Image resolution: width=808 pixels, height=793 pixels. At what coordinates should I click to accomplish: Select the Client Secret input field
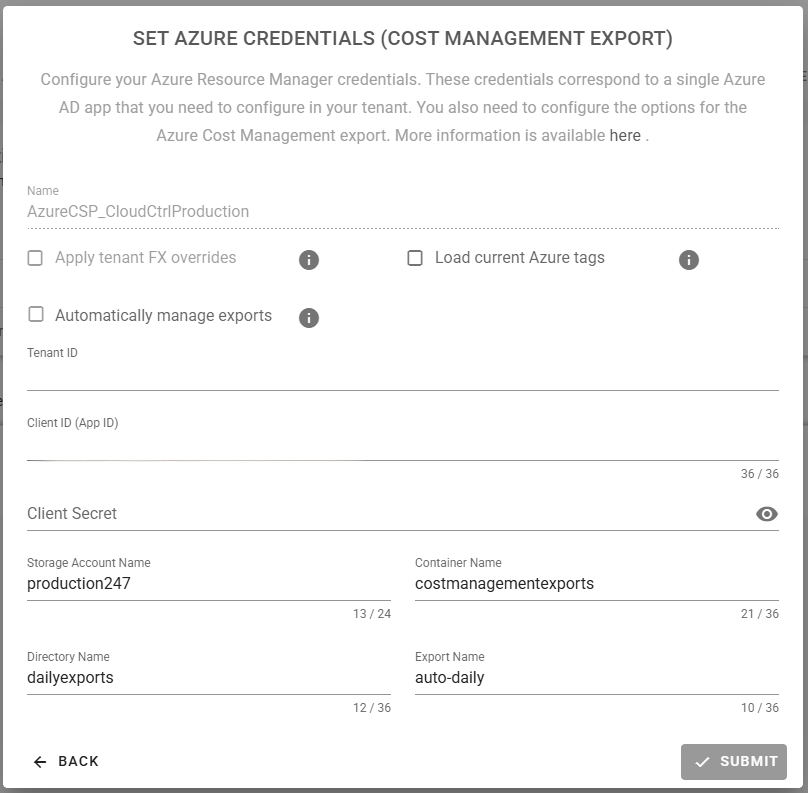(x=385, y=514)
